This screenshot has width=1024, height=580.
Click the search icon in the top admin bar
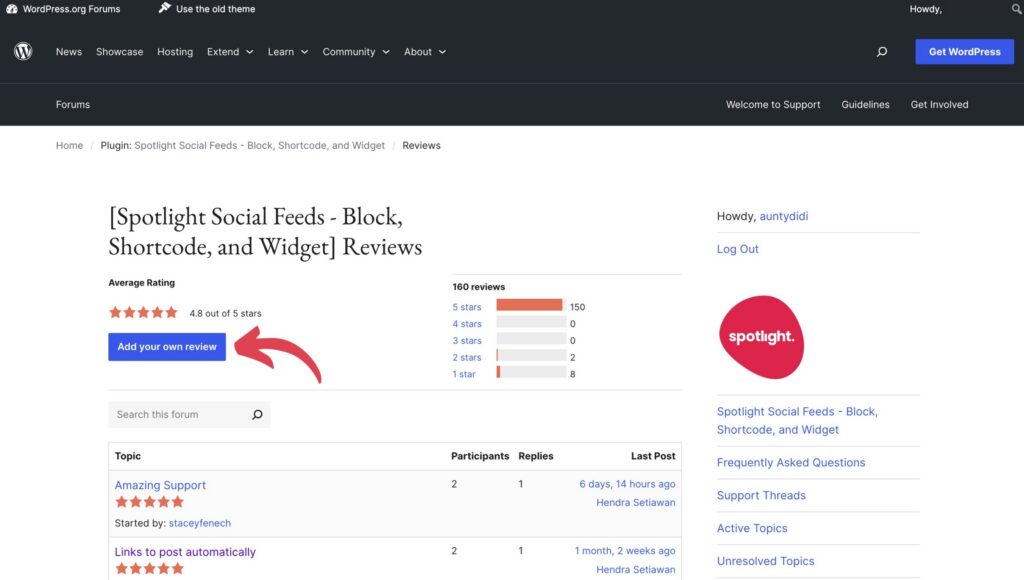(1016, 8)
